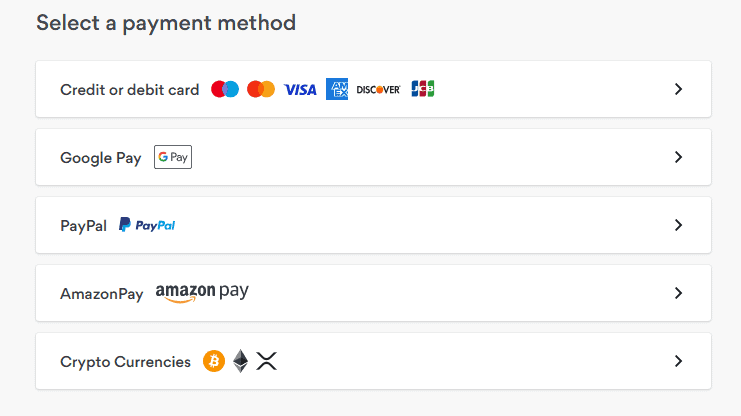Click the Discover card logo
This screenshot has width=741, height=416.
(379, 89)
